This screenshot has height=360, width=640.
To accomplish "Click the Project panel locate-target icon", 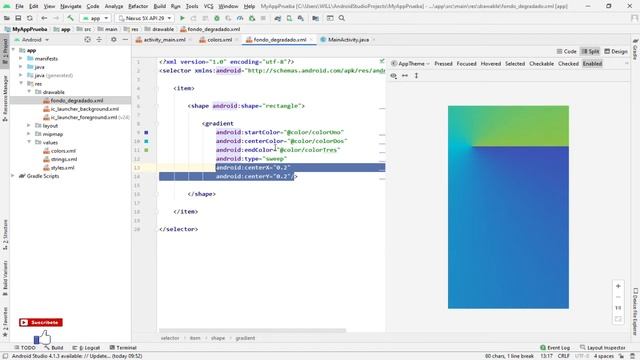I will [x=87, y=40].
